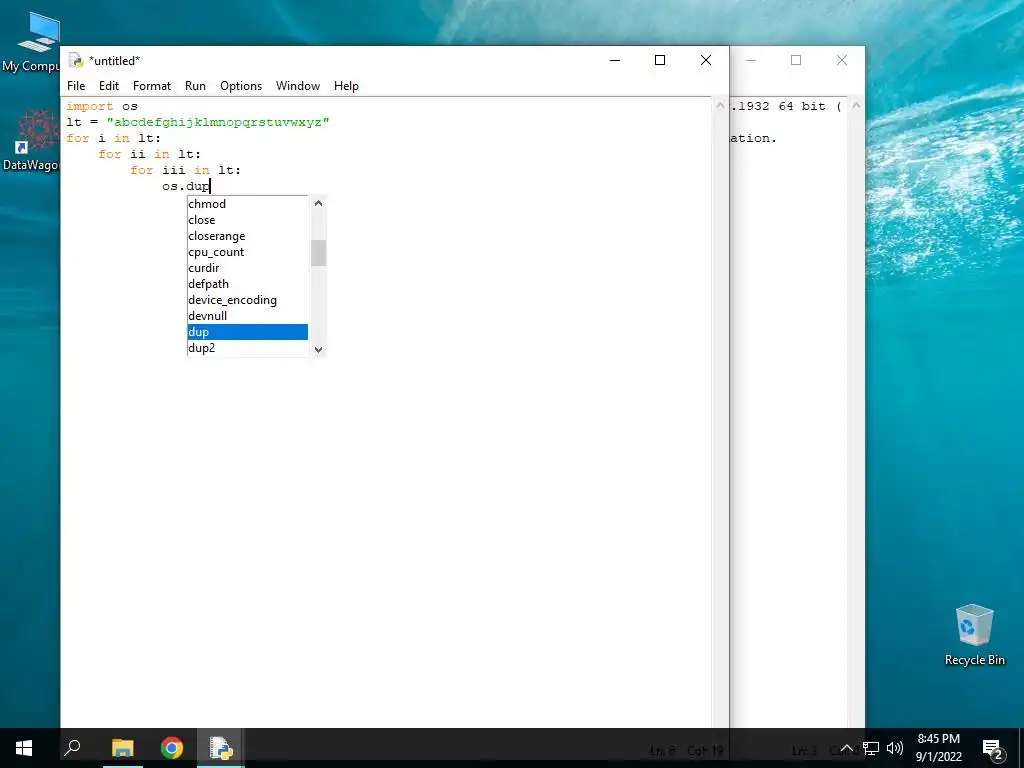Screen dimensions: 1024x768
Task: Select cpu_count in autocomplete list
Action: [248, 252]
